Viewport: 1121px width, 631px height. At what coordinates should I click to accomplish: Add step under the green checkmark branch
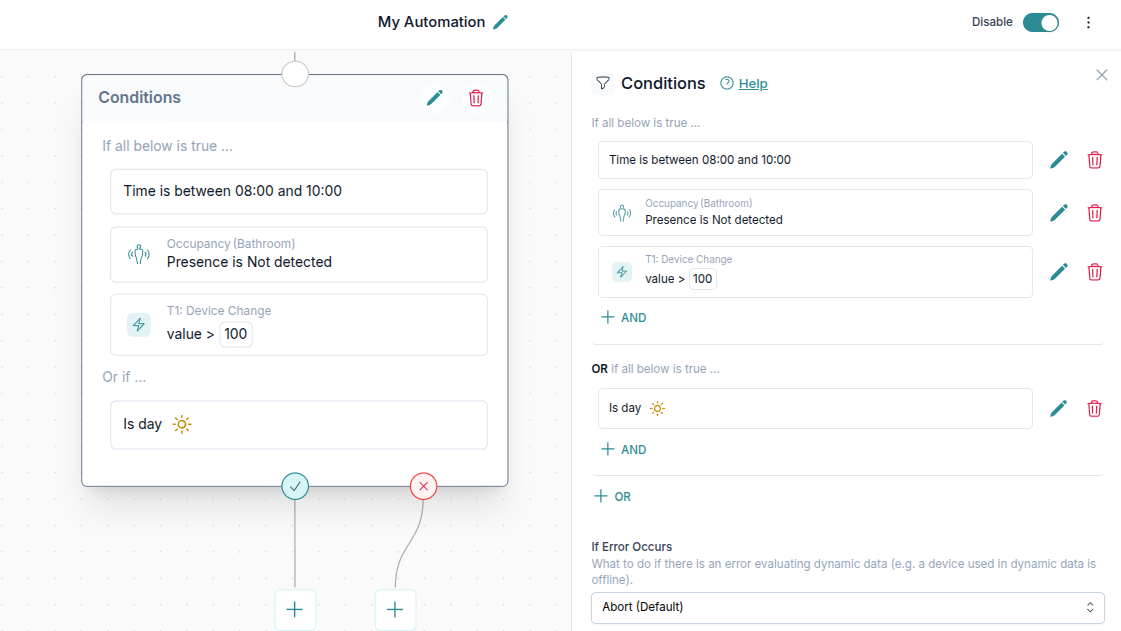295,610
